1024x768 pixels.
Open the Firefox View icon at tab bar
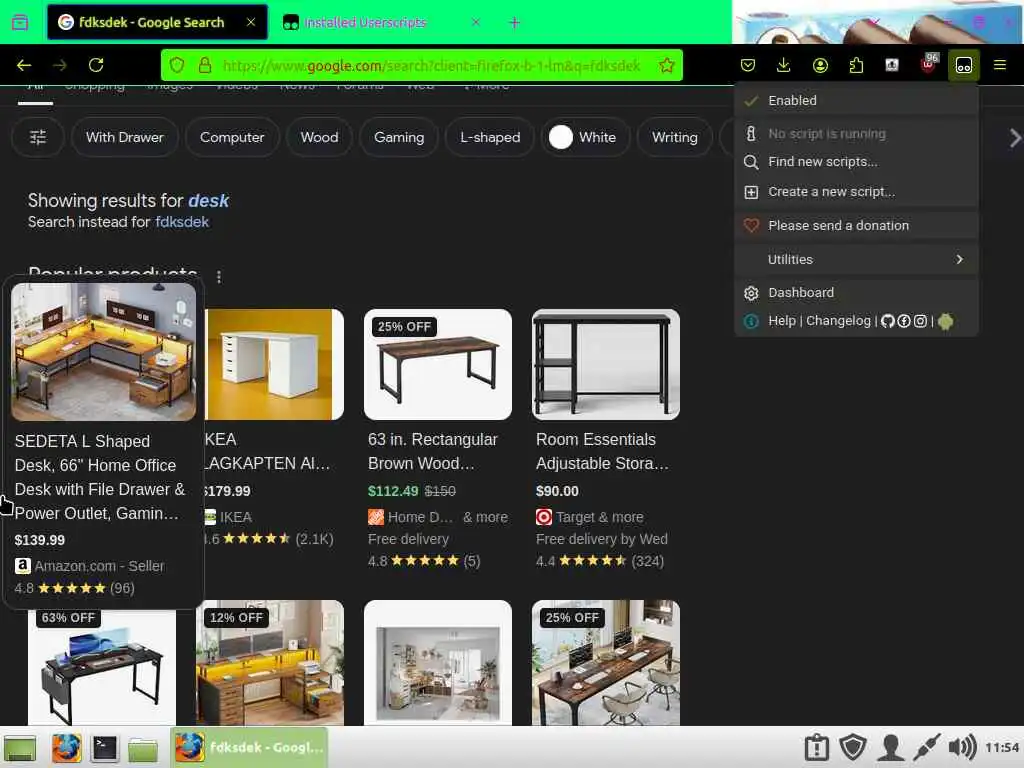pyautogui.click(x=20, y=22)
